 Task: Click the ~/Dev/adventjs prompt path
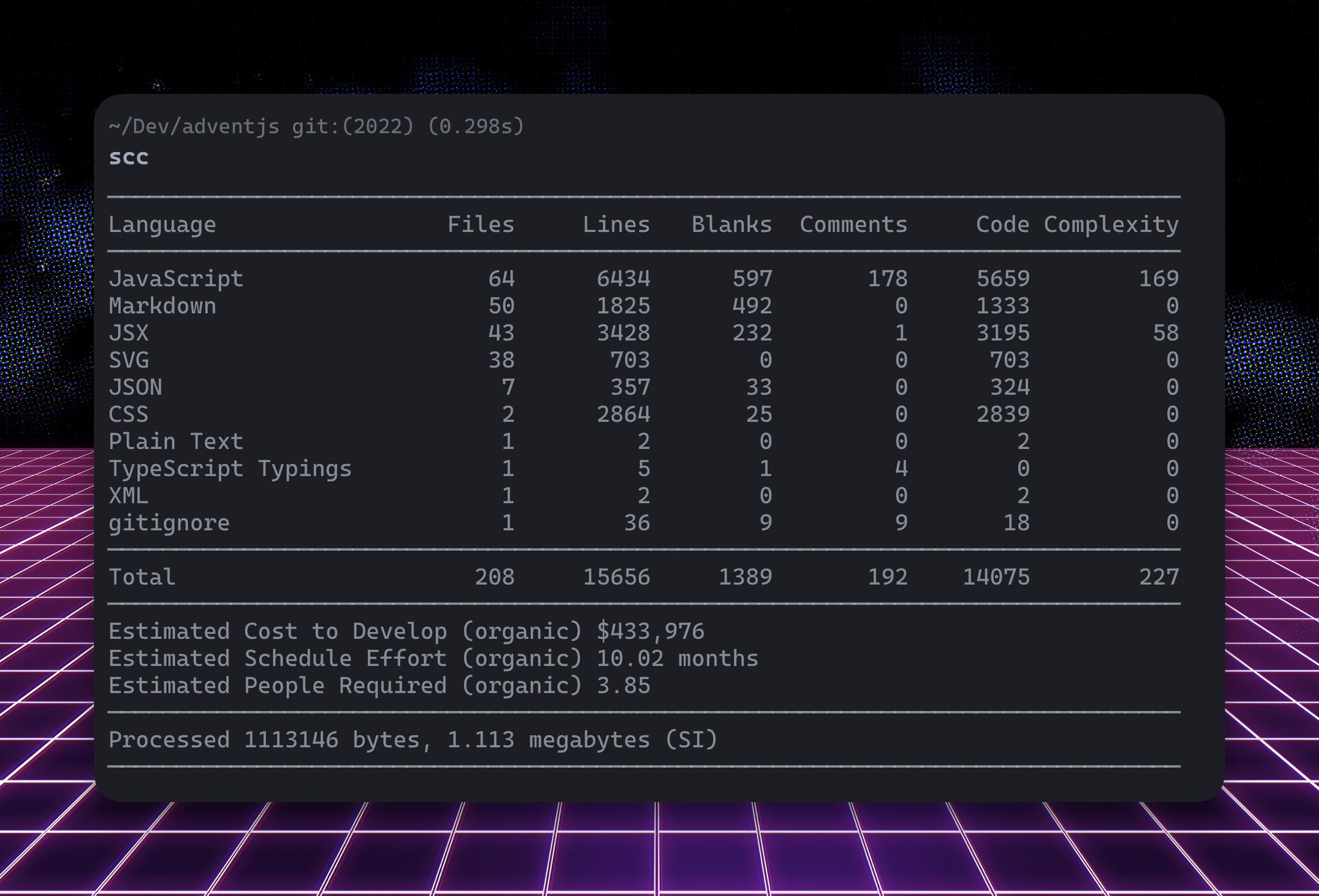(x=194, y=126)
